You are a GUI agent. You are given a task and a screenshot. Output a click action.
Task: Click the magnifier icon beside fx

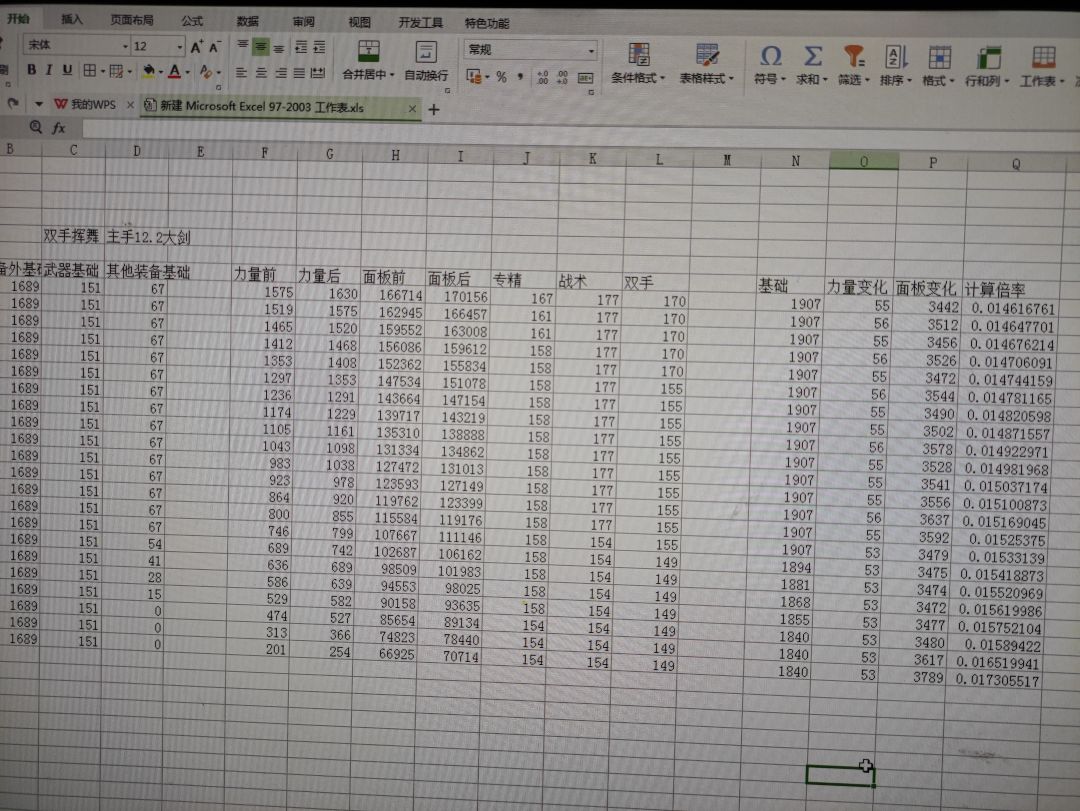[x=36, y=127]
